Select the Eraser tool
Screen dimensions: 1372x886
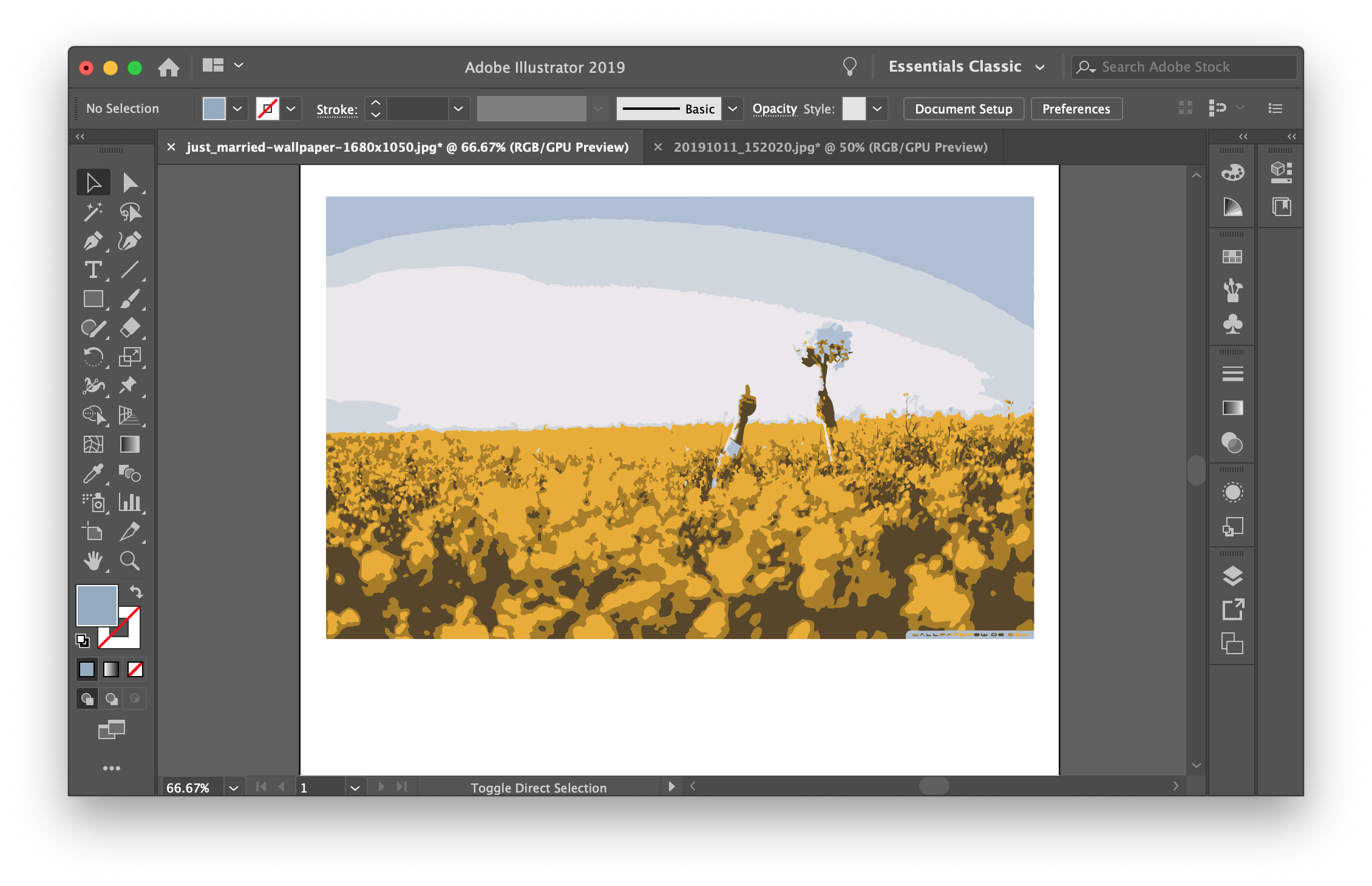[129, 328]
